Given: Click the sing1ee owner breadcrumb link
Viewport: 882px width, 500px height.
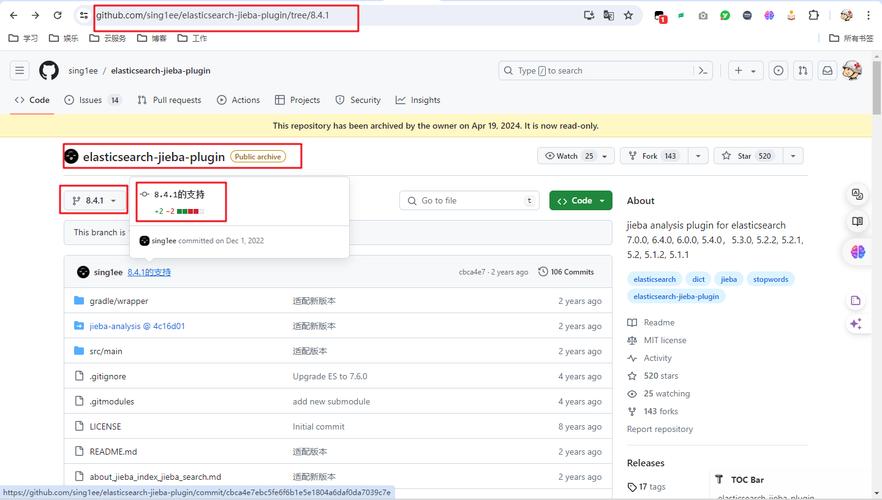Looking at the screenshot, I should (x=83, y=70).
